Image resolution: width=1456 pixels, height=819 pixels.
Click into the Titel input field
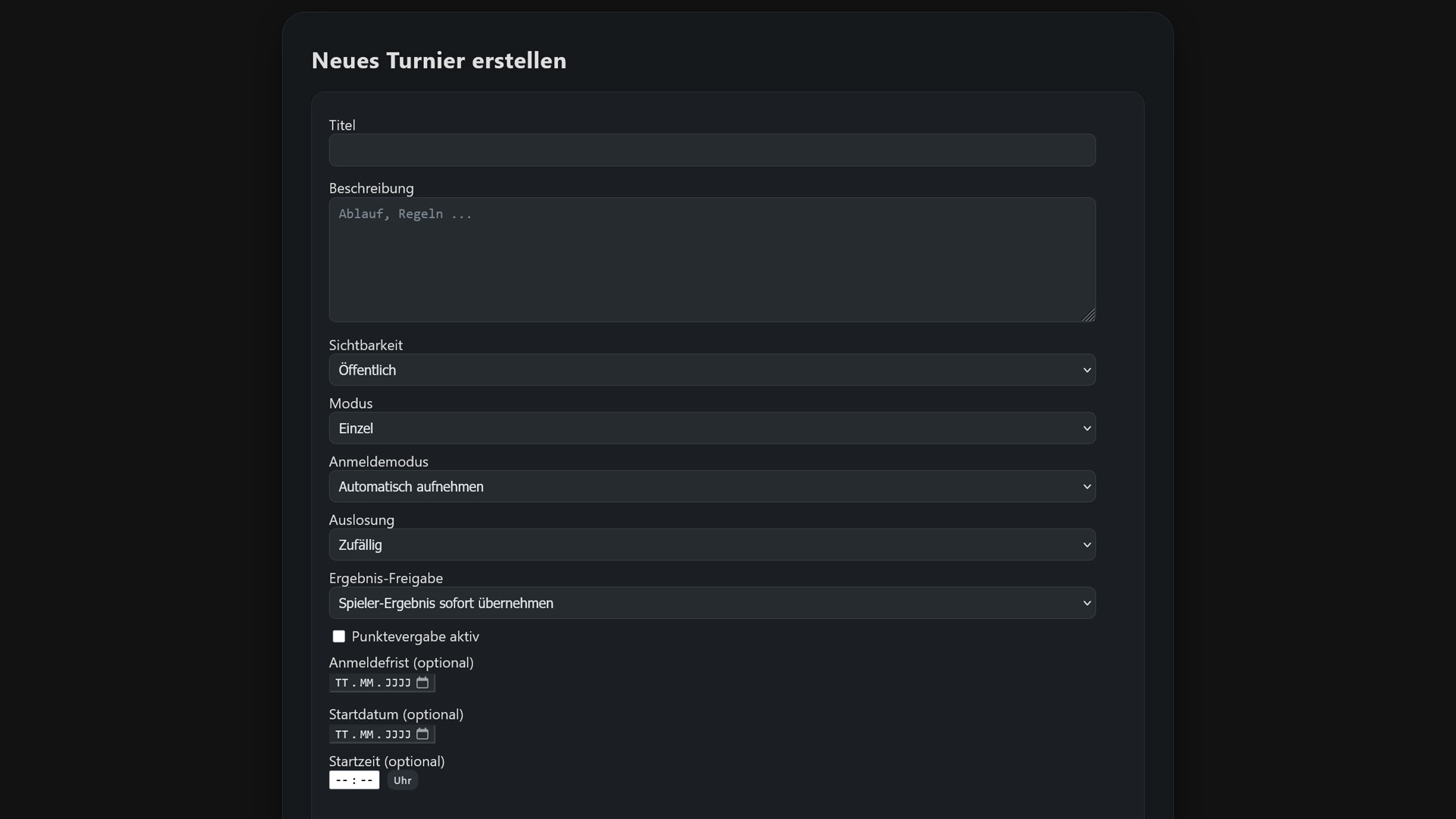pos(711,150)
